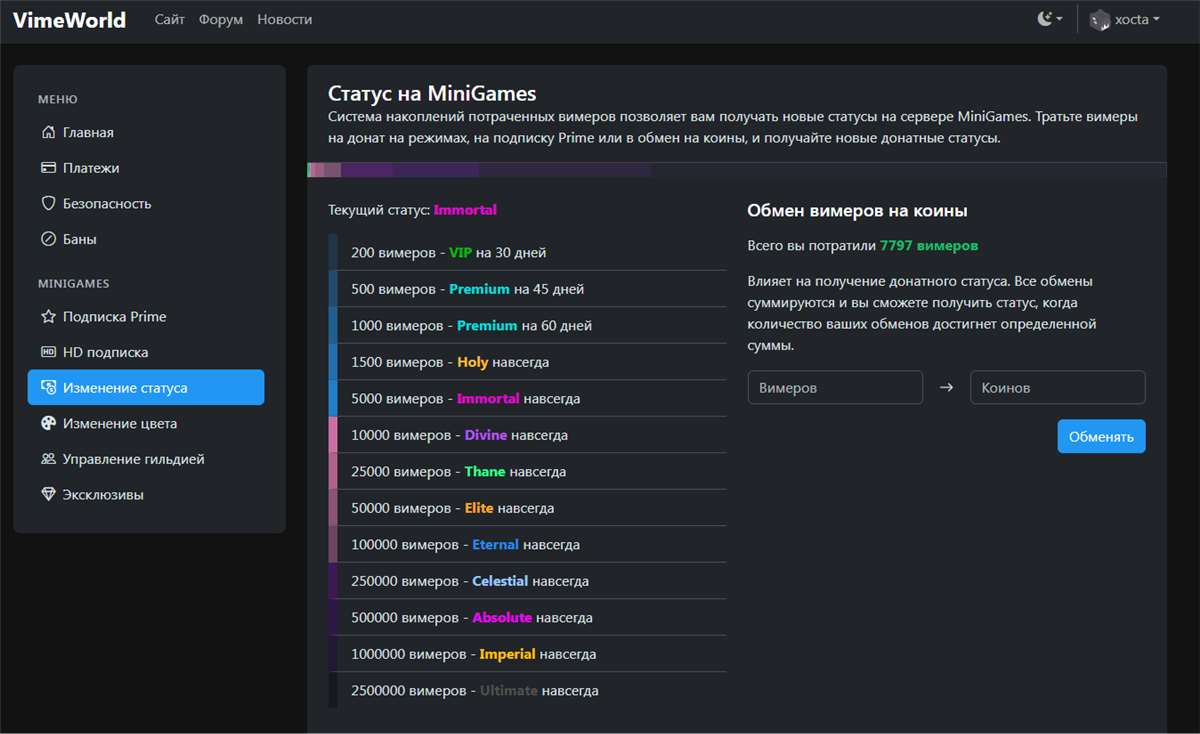
Task: Click the spent vimers progress bar
Action: [737, 170]
